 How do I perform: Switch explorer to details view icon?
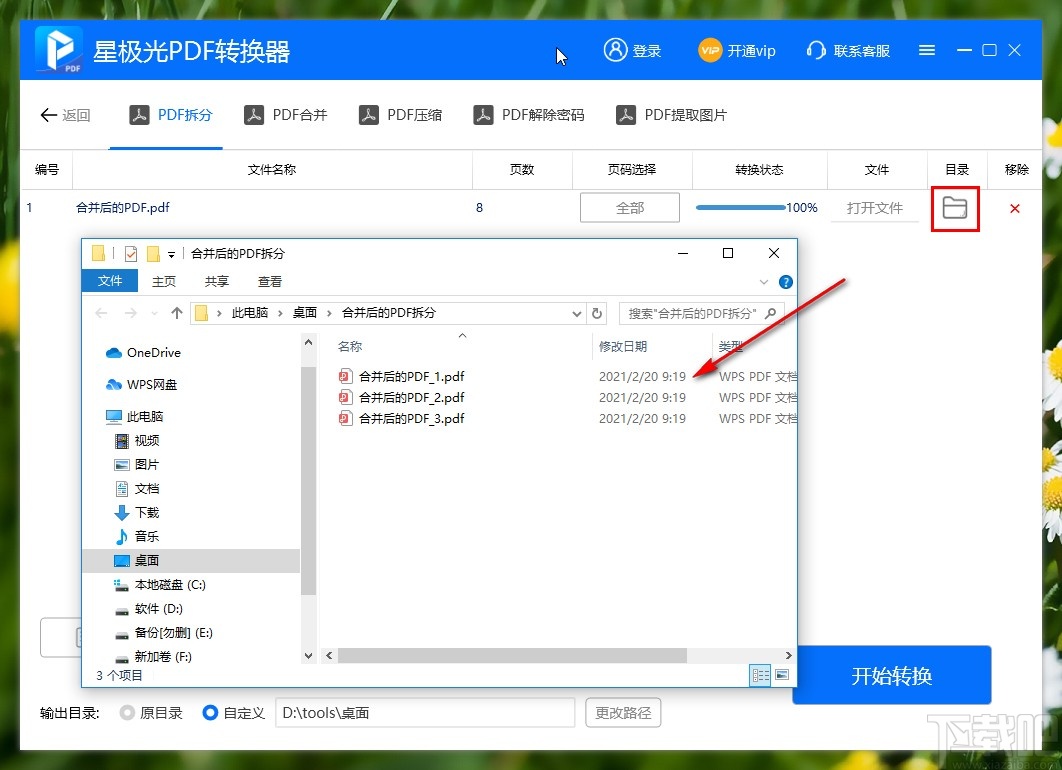759,675
